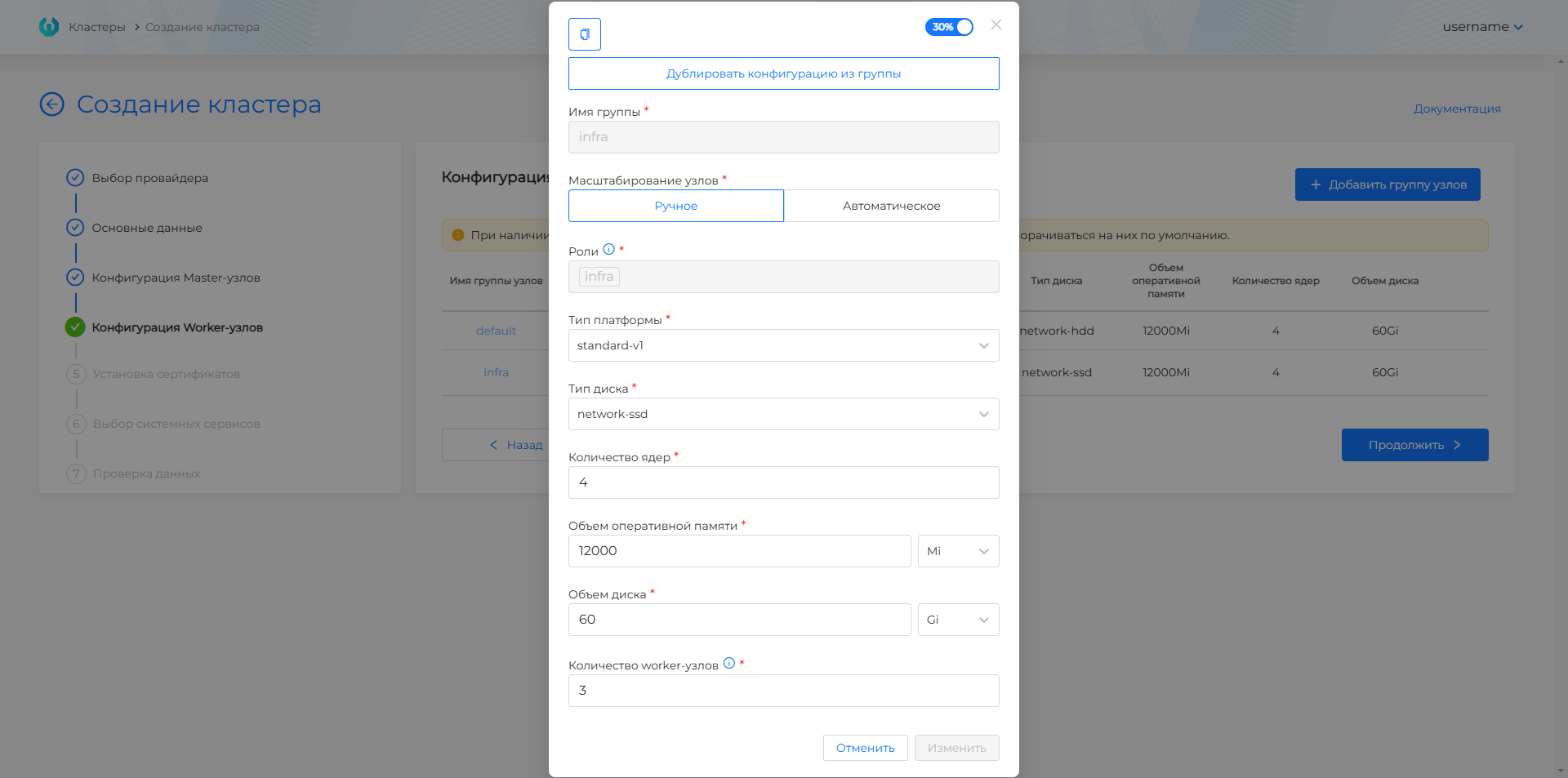Image resolution: width=1568 pixels, height=778 pixels.
Task: Open the Тип платформы dropdown
Action: (x=783, y=345)
